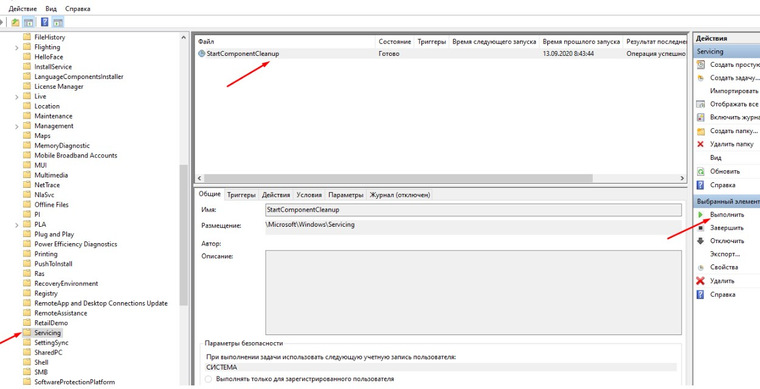Click the folder tree vertical scrollbar thumb
The height and width of the screenshot is (389, 760).
click(183, 235)
